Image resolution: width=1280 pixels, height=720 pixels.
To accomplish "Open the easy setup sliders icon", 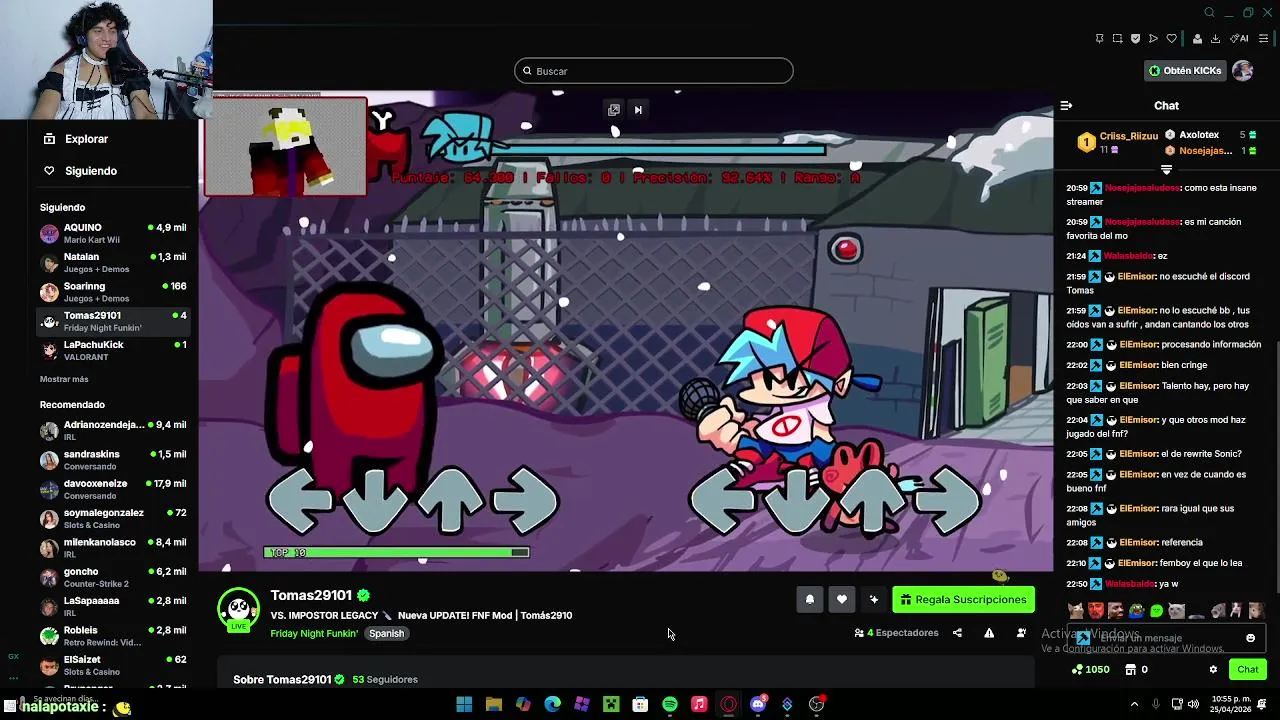I will click(1263, 39).
